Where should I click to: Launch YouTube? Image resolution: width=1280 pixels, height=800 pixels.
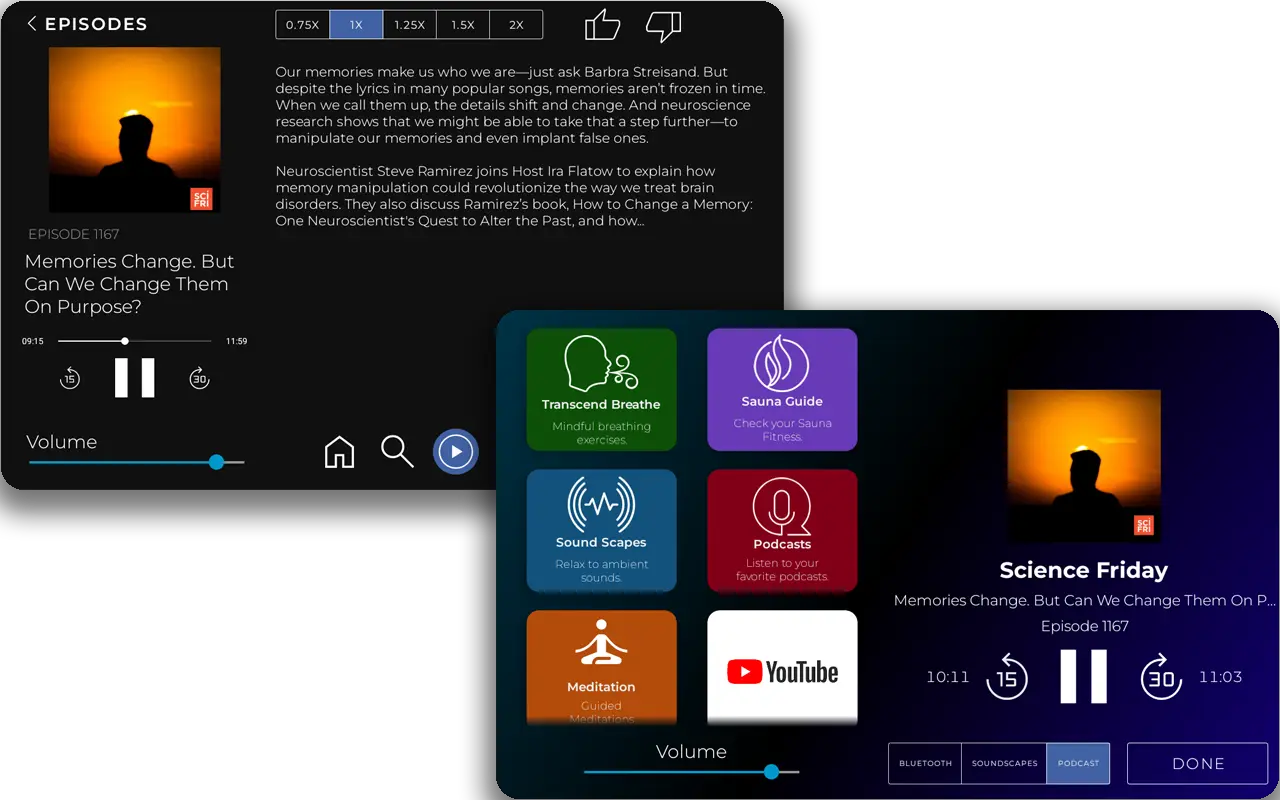coord(782,668)
